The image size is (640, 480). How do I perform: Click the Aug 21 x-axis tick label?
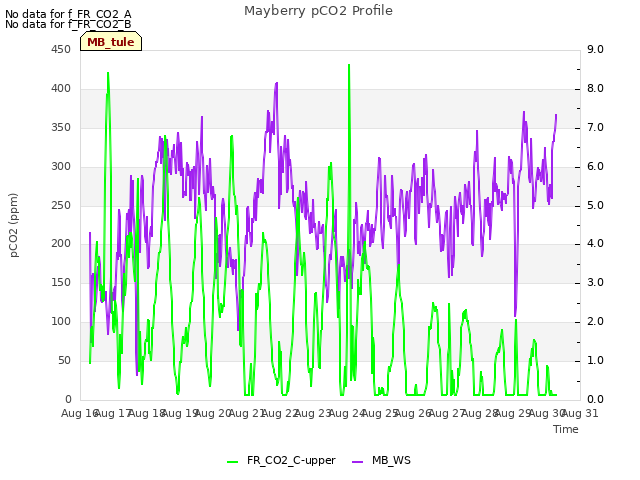click(247, 413)
